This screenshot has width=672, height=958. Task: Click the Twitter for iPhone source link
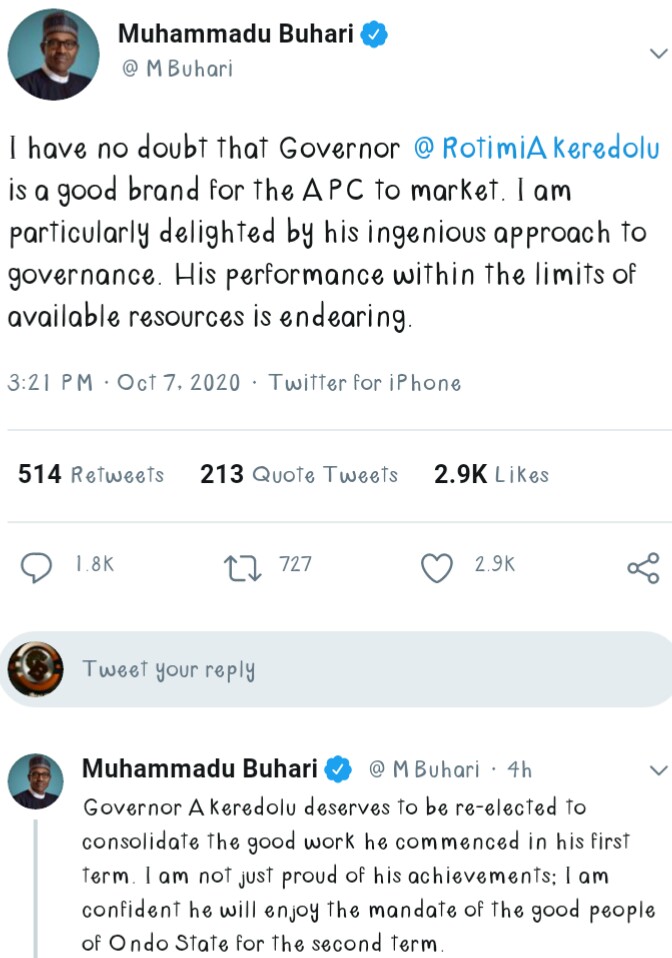(365, 382)
